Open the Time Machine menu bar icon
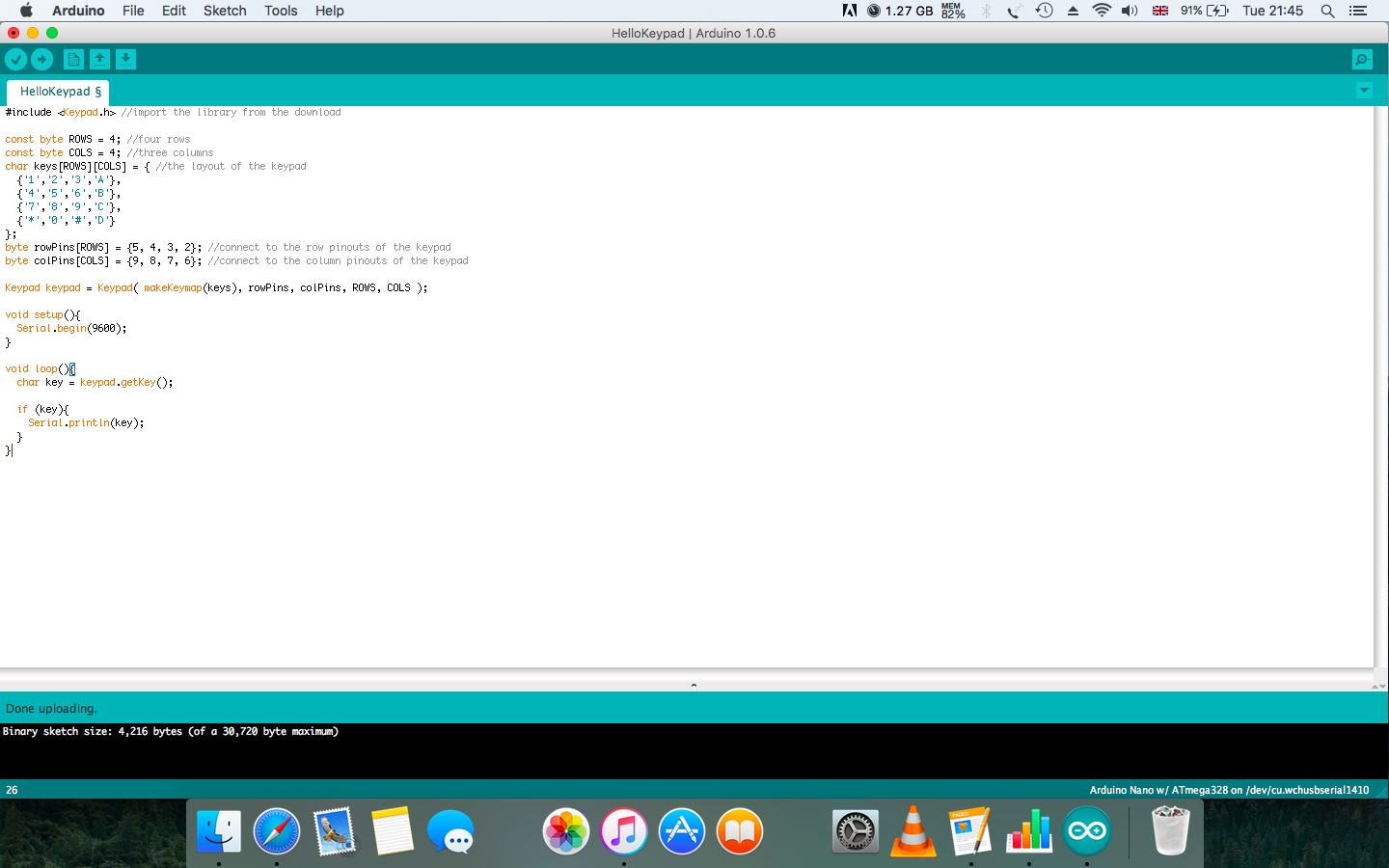This screenshot has height=868, width=1389. point(1044,11)
